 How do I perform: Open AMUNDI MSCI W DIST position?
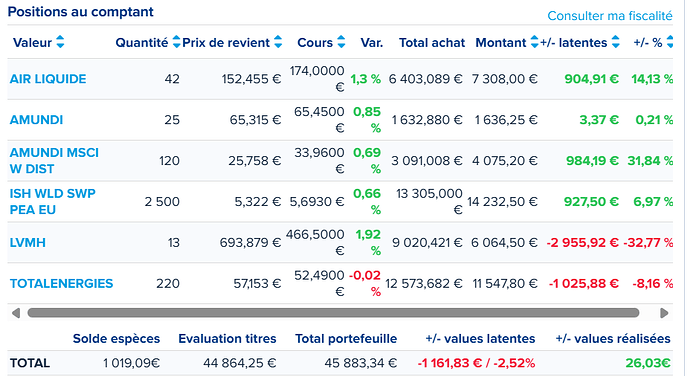(54, 161)
